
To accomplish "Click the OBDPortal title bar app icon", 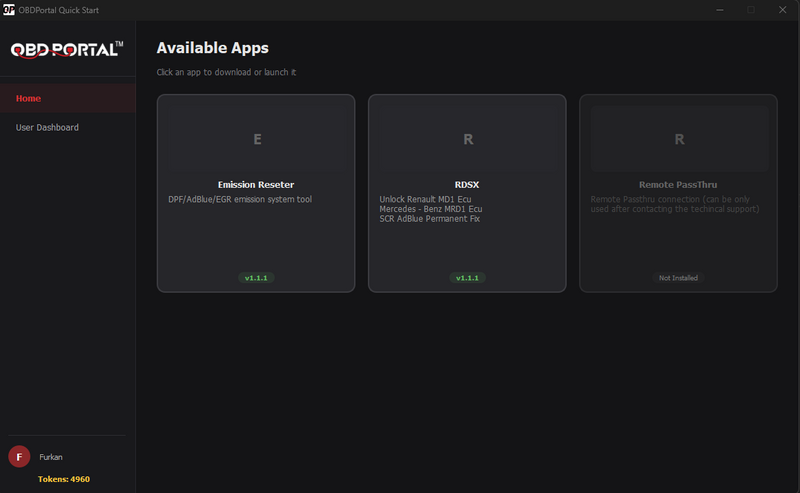I will point(9,10).
